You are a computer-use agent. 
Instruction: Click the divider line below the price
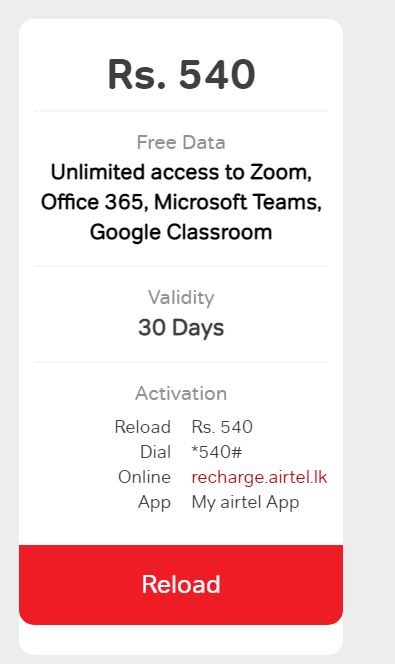(181, 111)
